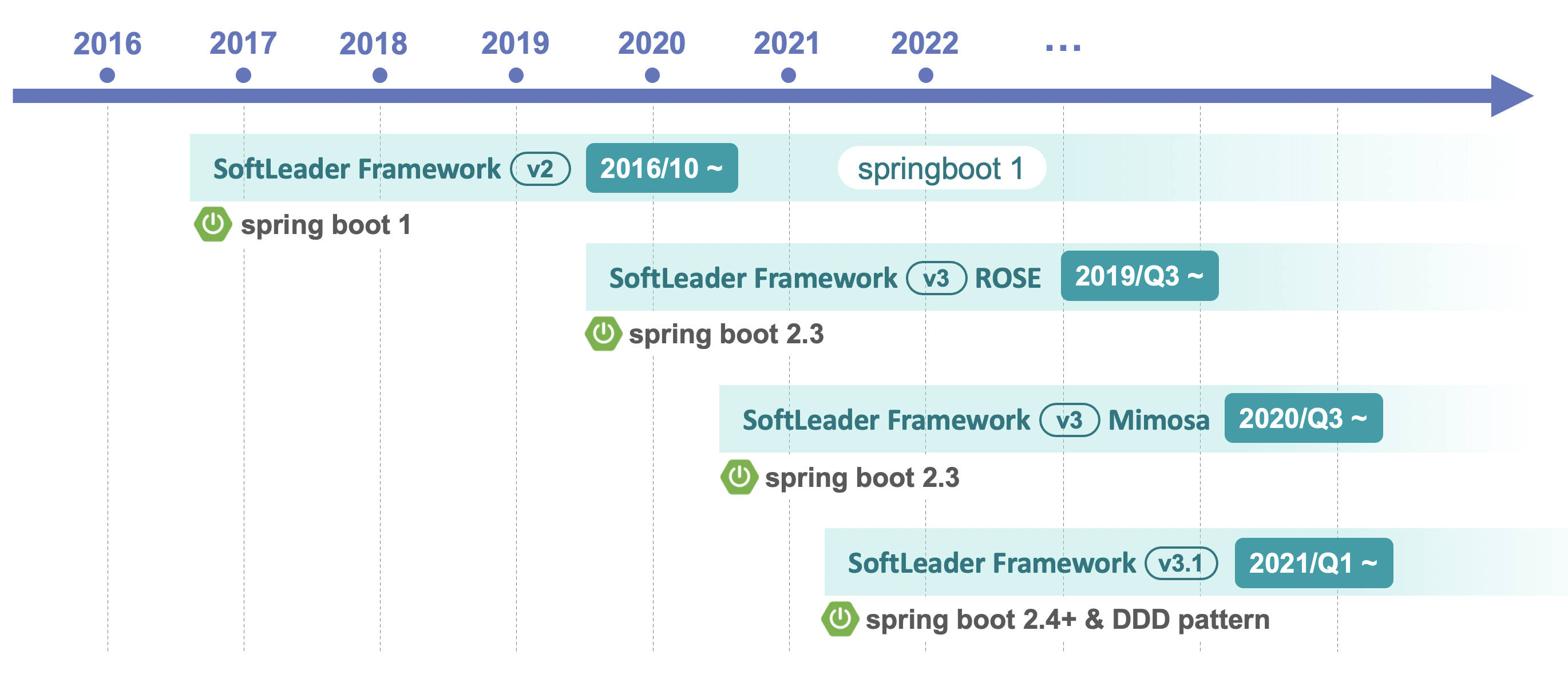Click the Spring Boot icon beside 'spring boot 1'
Screen dimensions: 1568x674
pyautogui.click(x=212, y=224)
